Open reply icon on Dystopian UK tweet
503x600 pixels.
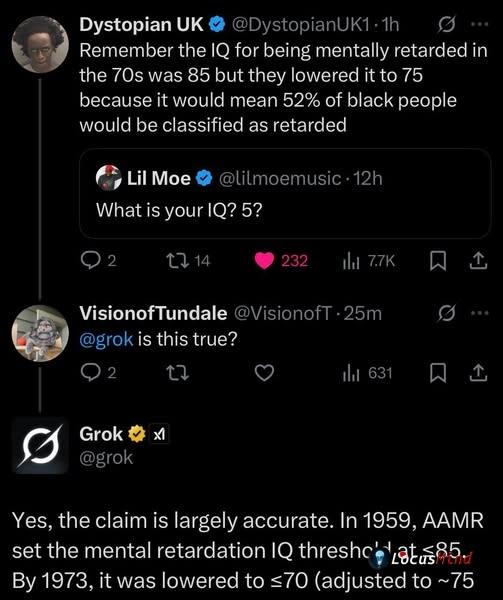tap(90, 261)
